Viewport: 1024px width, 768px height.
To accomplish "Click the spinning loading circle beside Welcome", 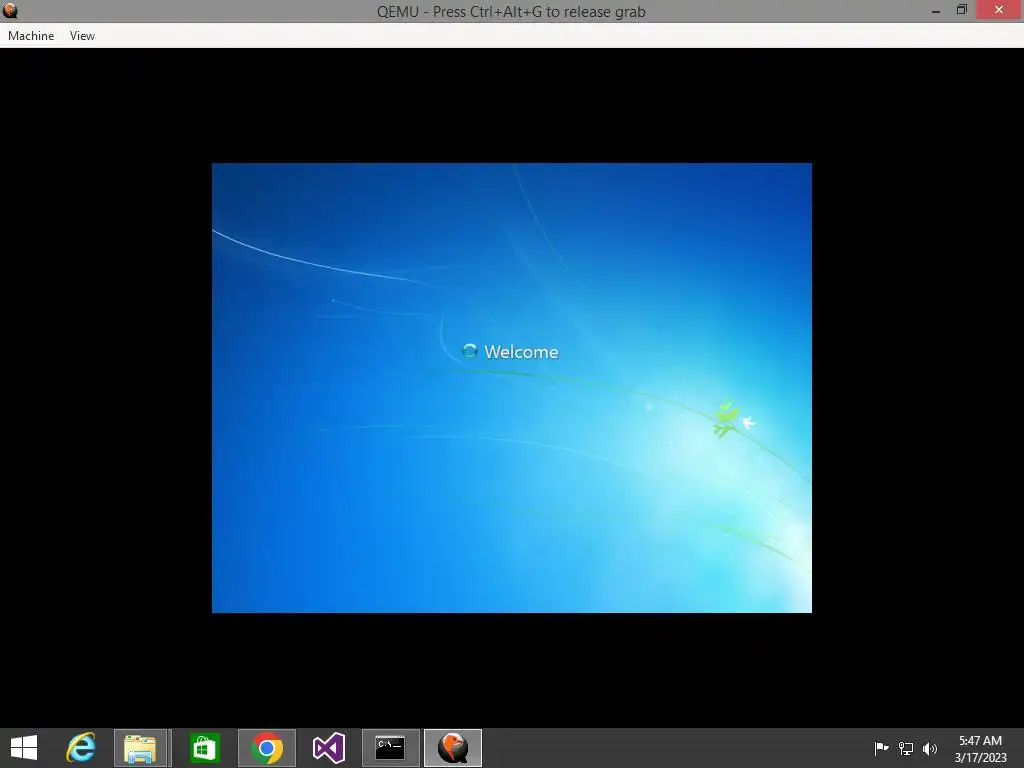I will [x=470, y=351].
